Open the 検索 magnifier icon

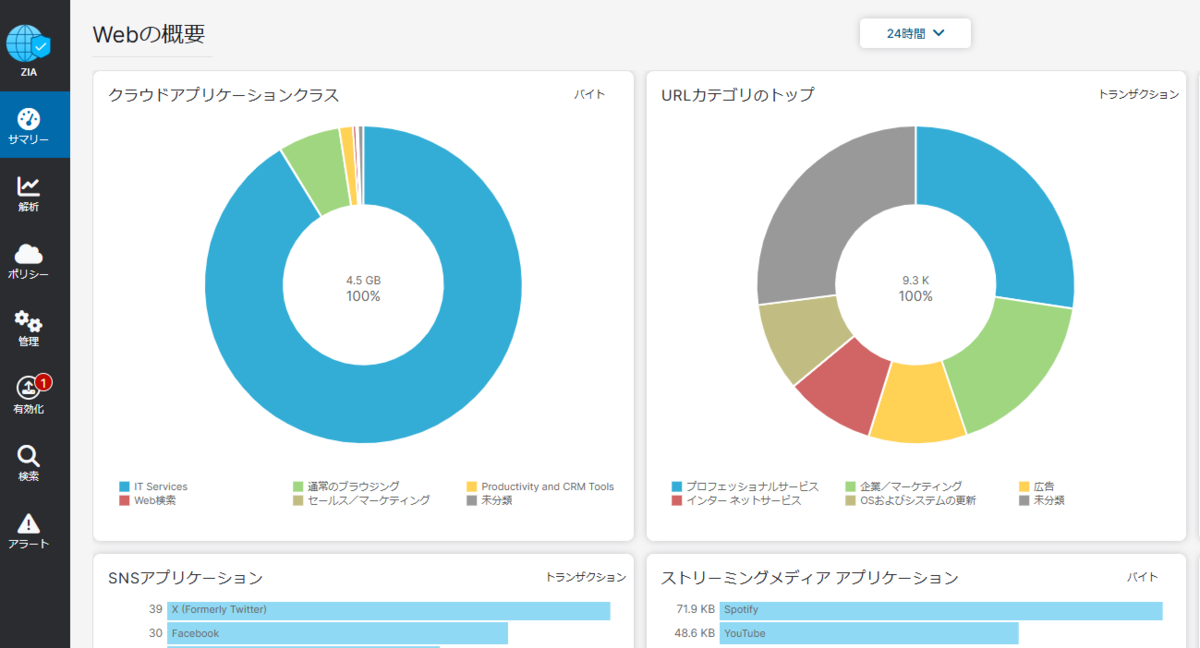point(29,456)
